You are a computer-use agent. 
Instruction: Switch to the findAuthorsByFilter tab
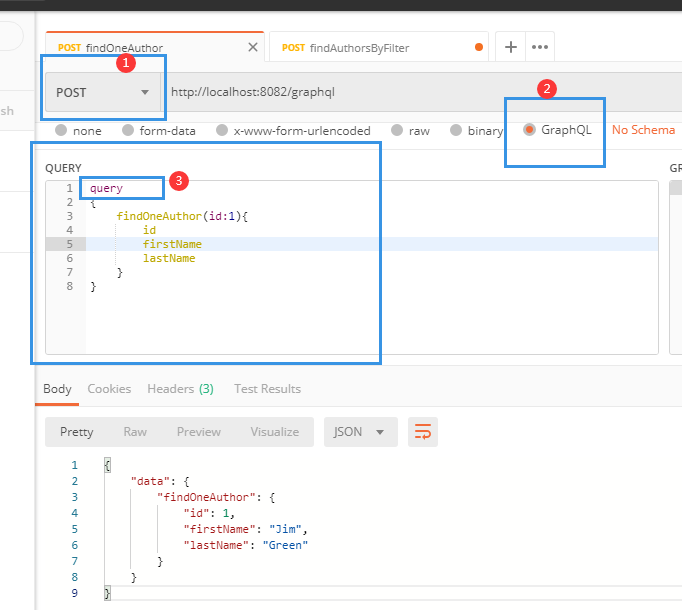tap(378, 47)
